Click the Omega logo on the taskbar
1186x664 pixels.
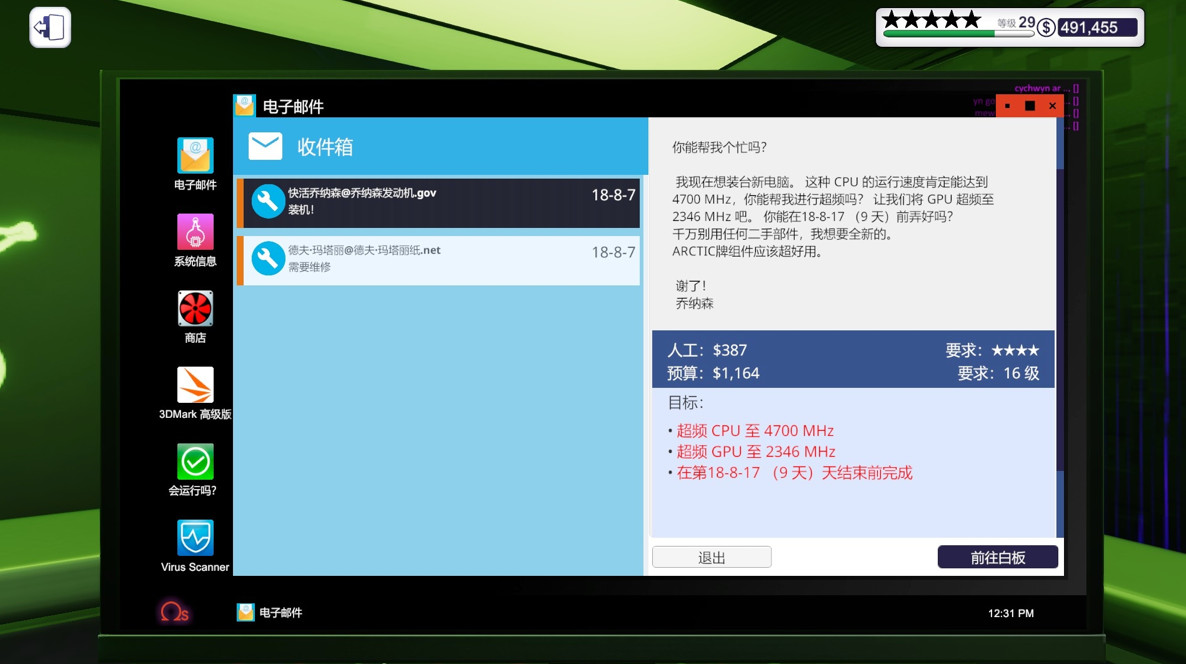coord(175,611)
